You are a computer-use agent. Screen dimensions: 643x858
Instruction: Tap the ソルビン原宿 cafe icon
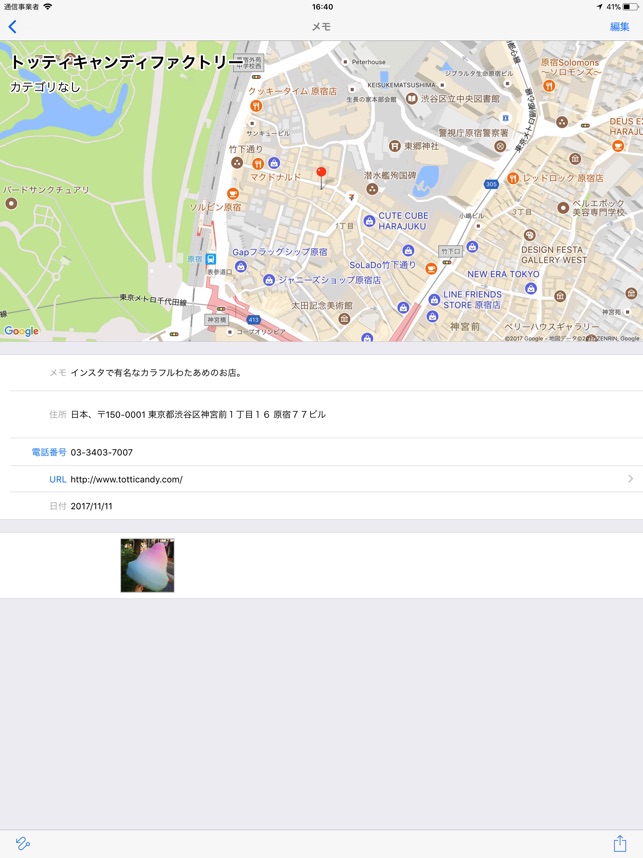click(x=233, y=194)
